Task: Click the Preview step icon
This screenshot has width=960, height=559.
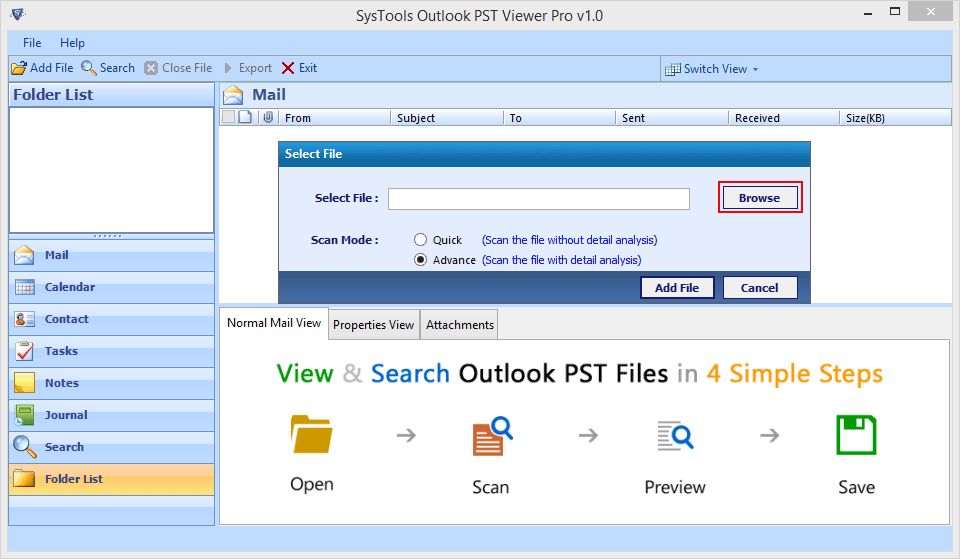Action: (675, 435)
